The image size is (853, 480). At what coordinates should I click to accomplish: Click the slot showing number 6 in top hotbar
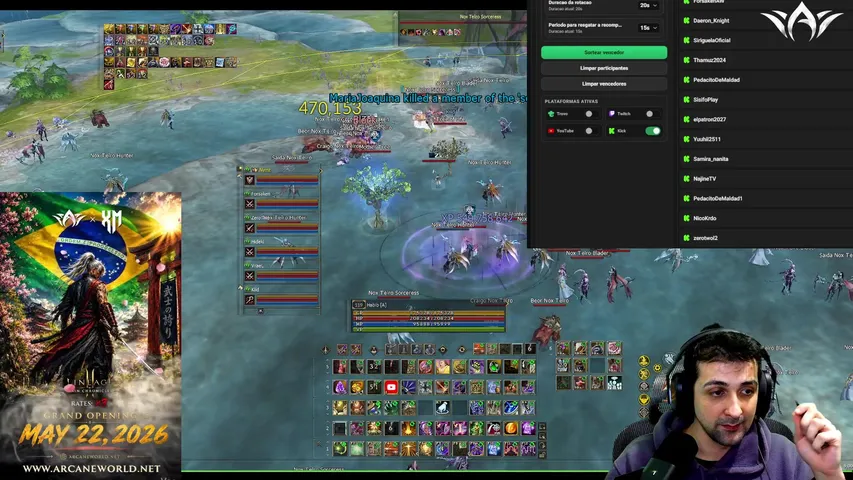(x=530, y=349)
